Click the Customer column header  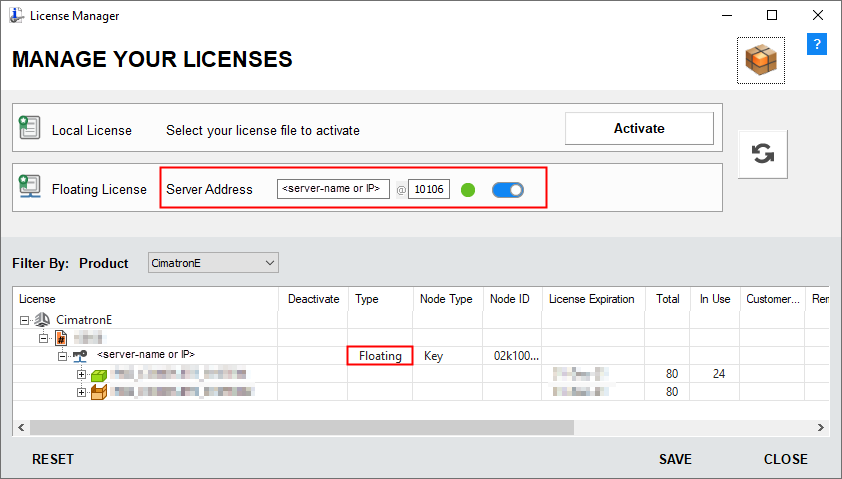(x=773, y=299)
